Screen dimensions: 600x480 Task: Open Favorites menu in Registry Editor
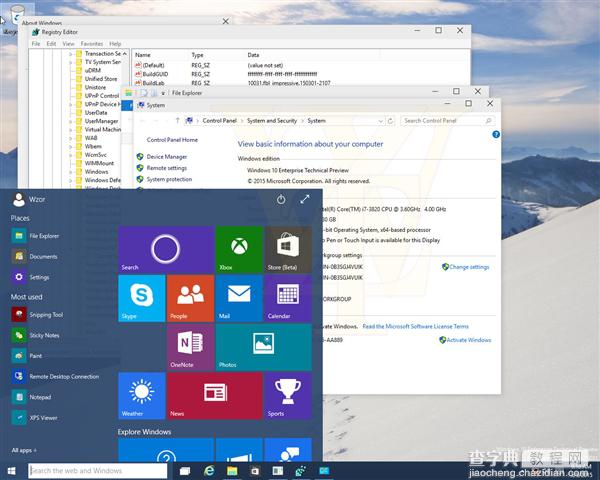click(x=92, y=44)
